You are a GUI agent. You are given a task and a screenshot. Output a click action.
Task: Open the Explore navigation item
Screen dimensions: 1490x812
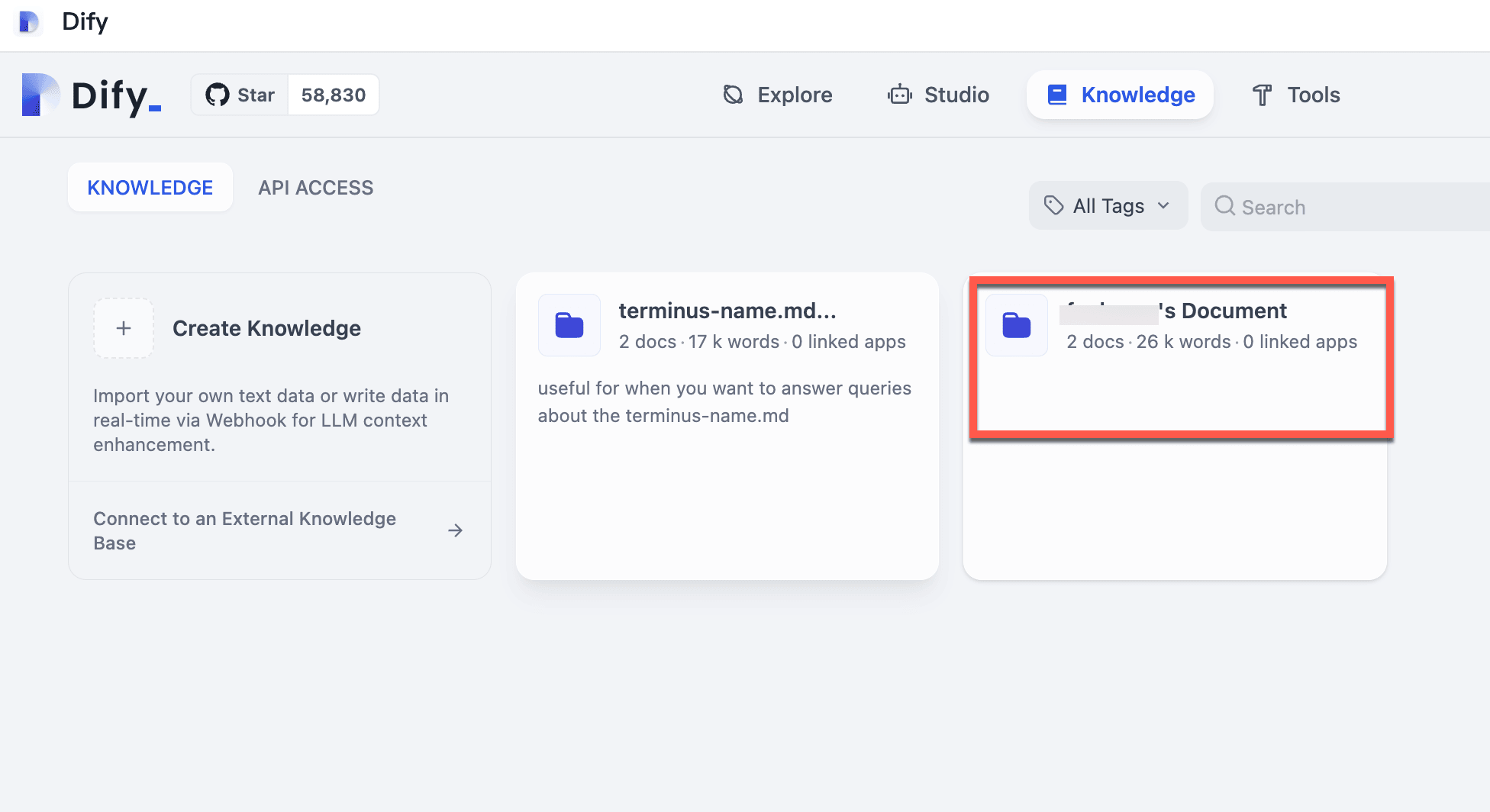(x=777, y=95)
